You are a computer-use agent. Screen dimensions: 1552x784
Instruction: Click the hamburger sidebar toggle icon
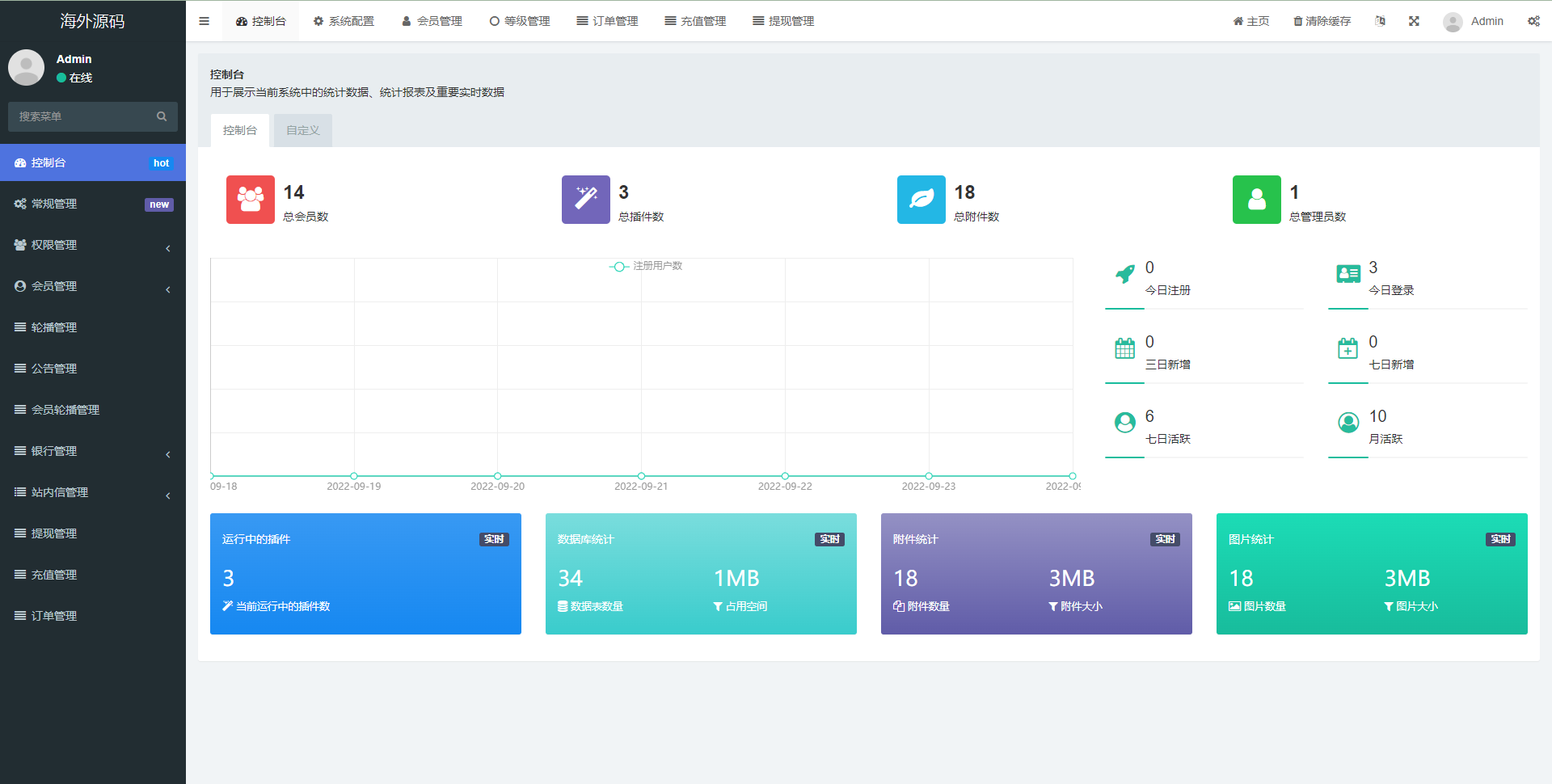click(204, 21)
